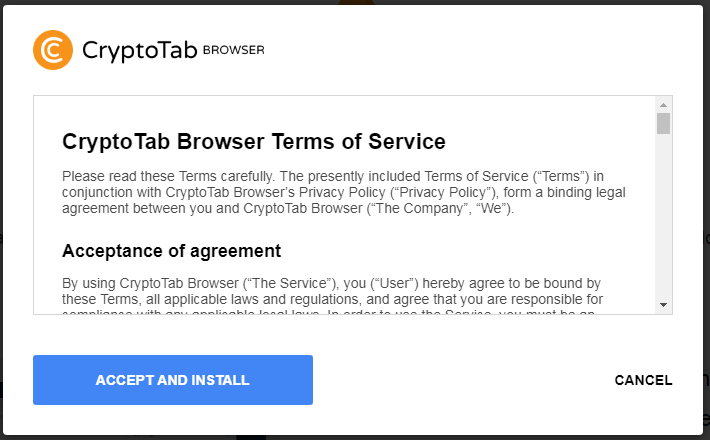Viewport: 710px width, 440px height.
Task: Click the terms scrollbar thumb
Action: [663, 123]
